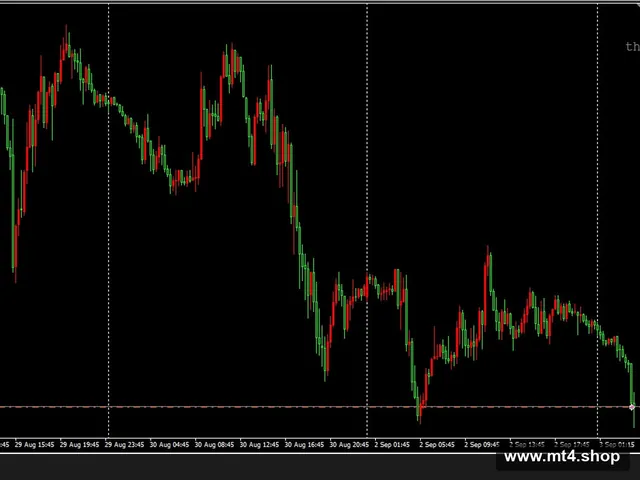Select the "30 Aug 04:45" time label
The height and width of the screenshot is (480, 640).
pyautogui.click(x=169, y=444)
